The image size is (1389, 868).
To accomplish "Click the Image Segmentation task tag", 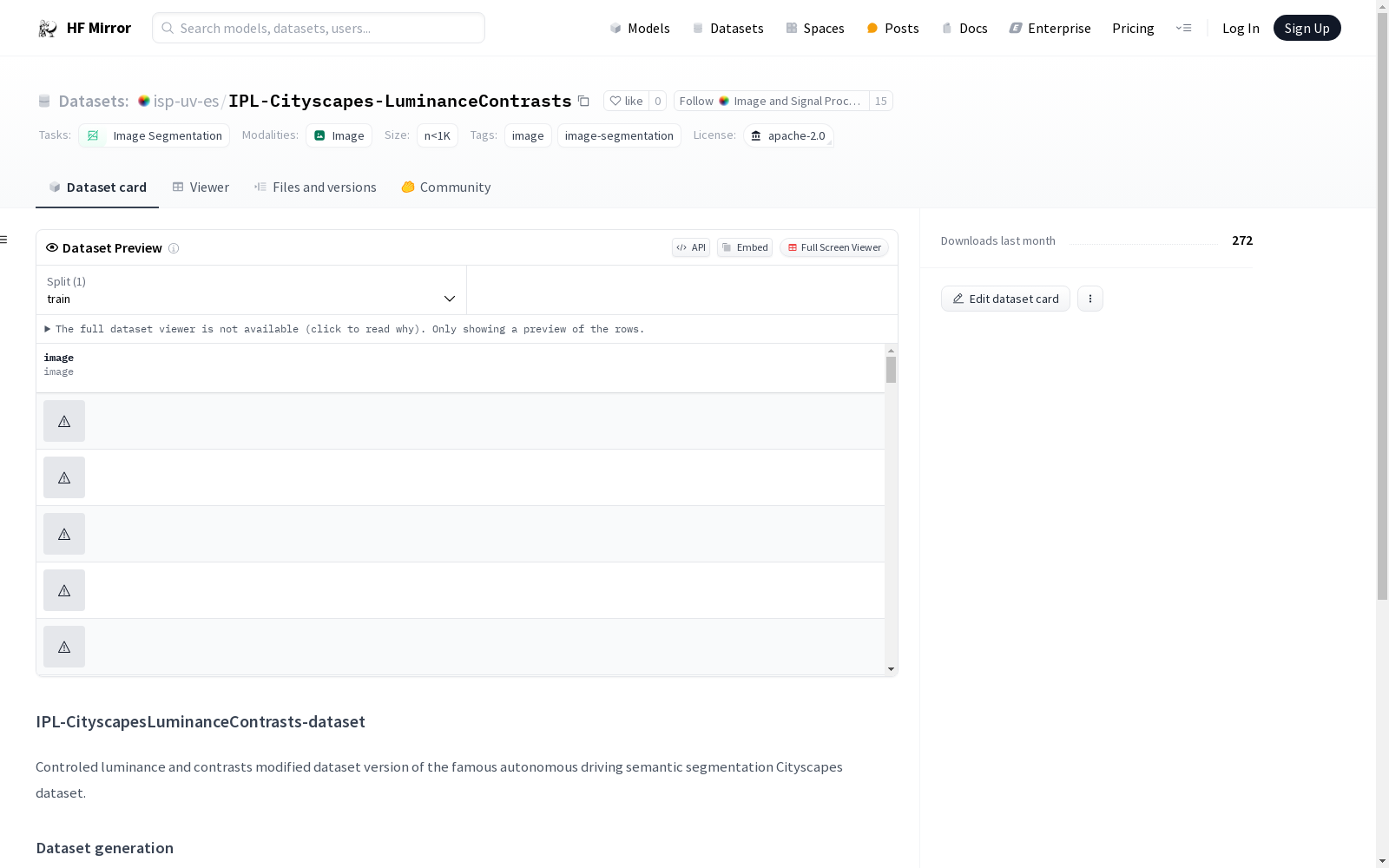I will pyautogui.click(x=155, y=135).
